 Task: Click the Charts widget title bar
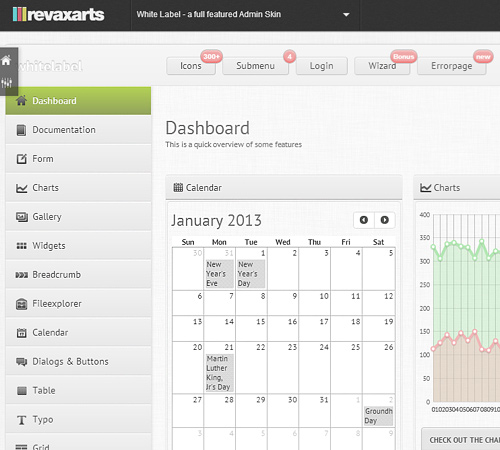pos(457,188)
